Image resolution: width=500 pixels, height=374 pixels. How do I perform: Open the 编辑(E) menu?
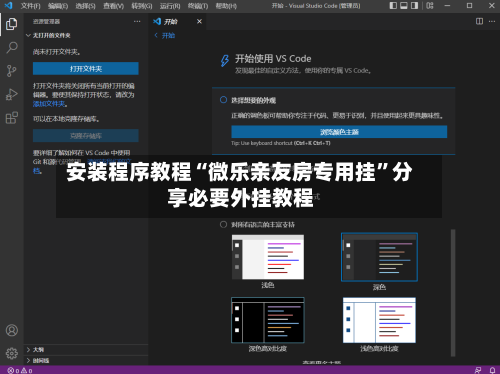(58, 6)
